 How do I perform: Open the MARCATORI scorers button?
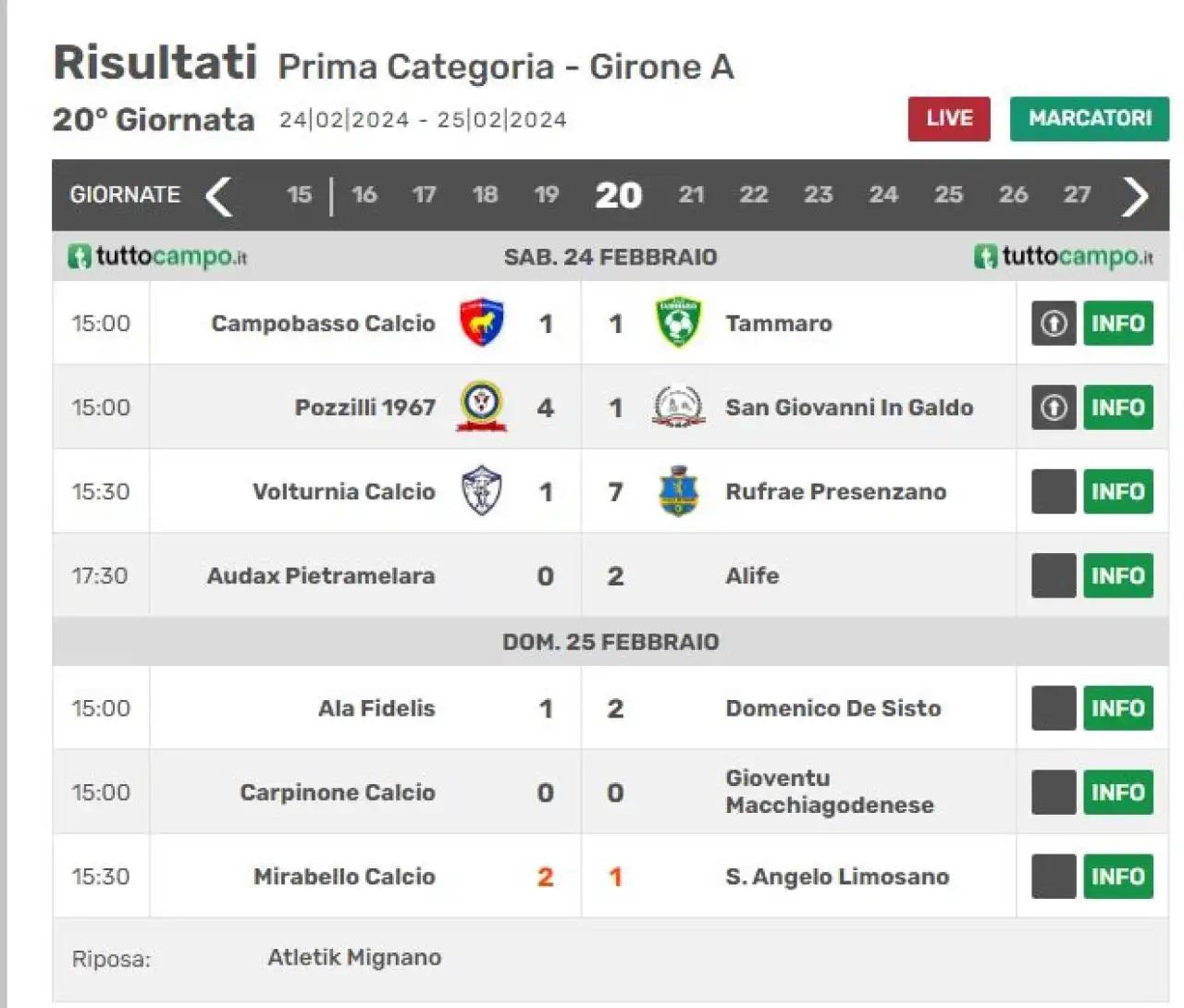point(1090,118)
